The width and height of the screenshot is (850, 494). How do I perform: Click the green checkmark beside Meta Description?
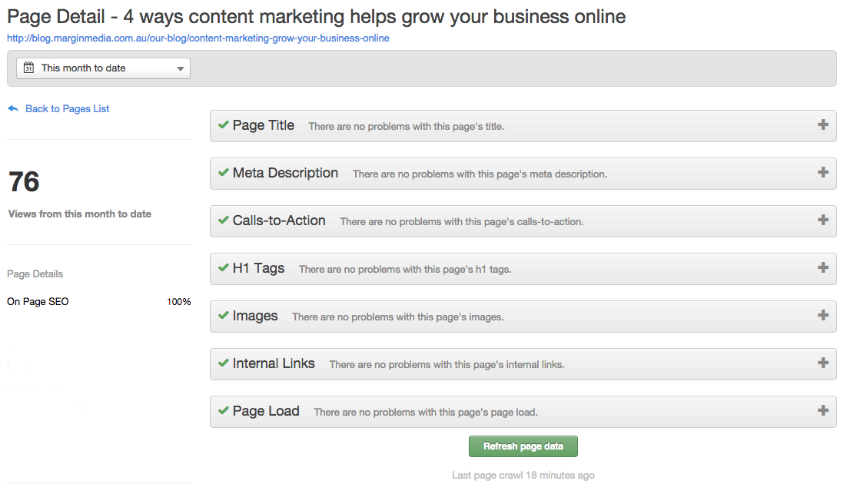(223, 172)
